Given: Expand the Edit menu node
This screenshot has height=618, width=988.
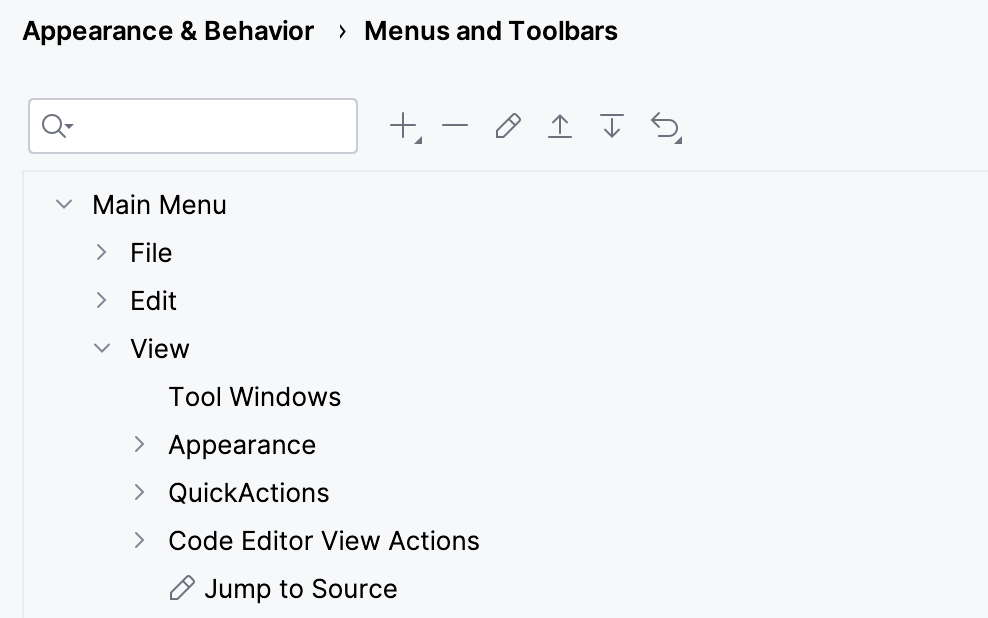Looking at the screenshot, I should 101,300.
